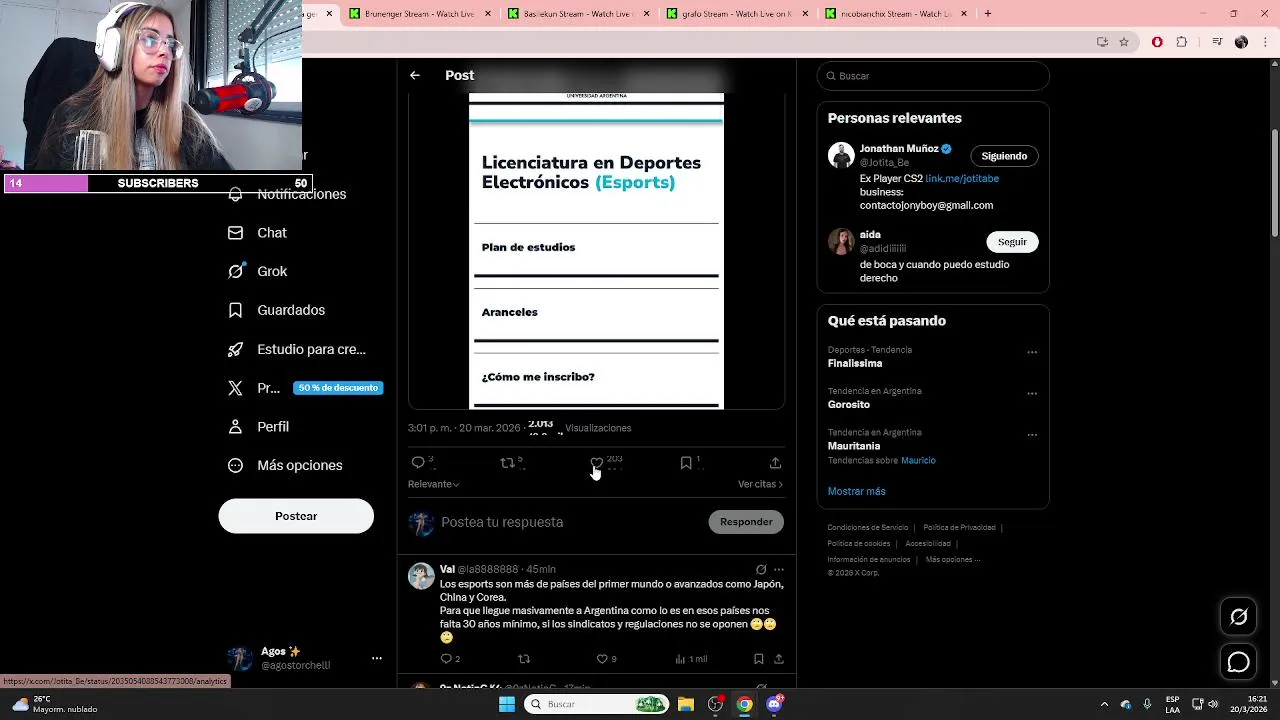Click Mostrar más under trends

click(x=856, y=491)
